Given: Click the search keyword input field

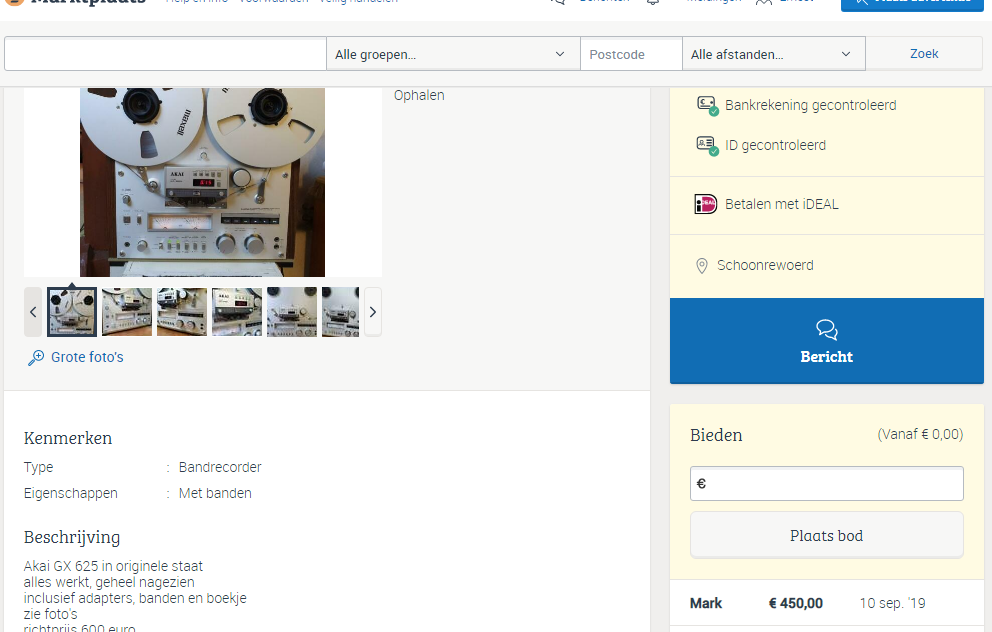Looking at the screenshot, I should click(x=165, y=54).
